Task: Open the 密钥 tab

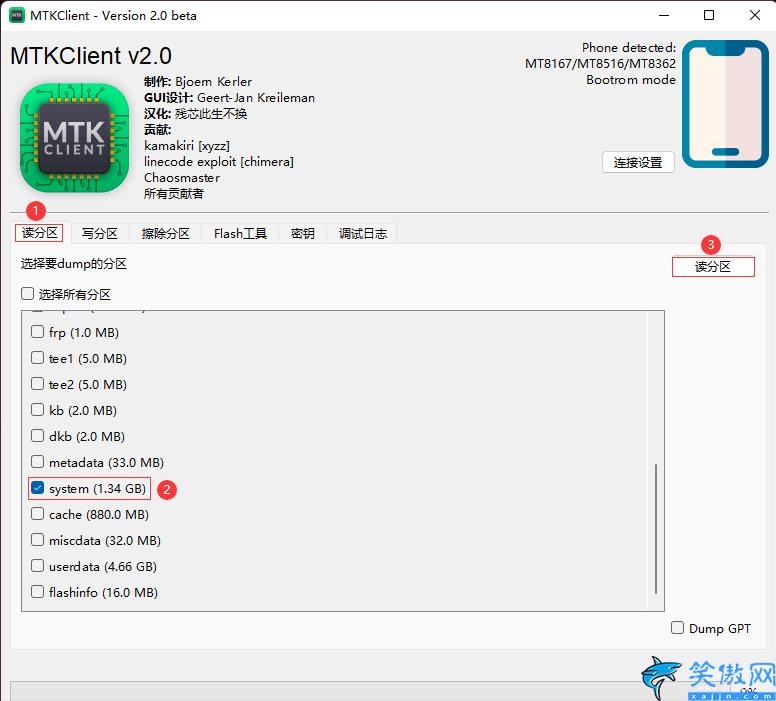Action: point(302,233)
